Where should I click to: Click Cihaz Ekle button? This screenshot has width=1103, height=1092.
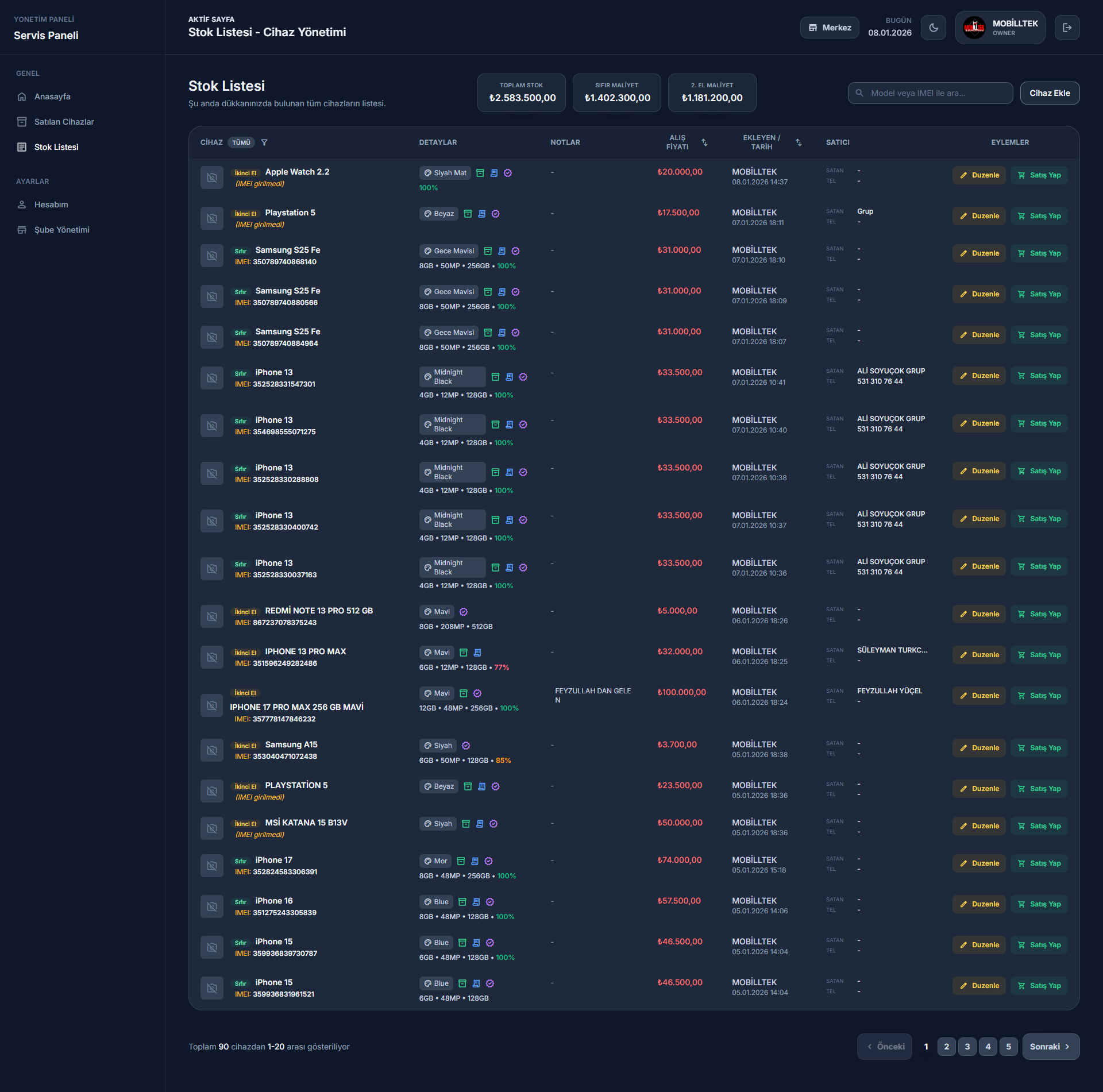coord(1050,93)
